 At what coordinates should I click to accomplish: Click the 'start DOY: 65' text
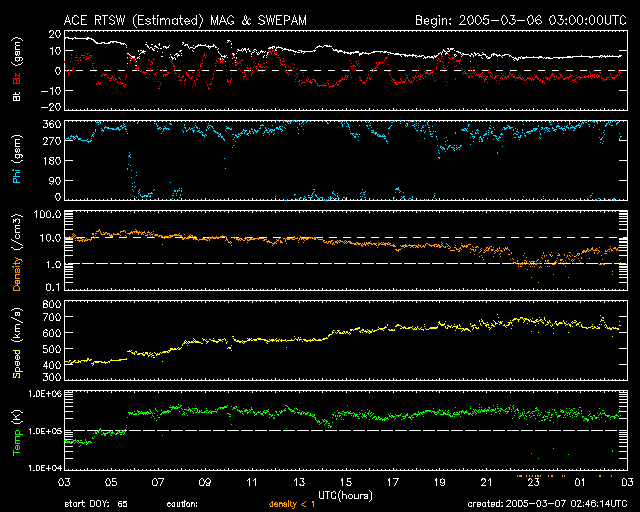click(96, 504)
